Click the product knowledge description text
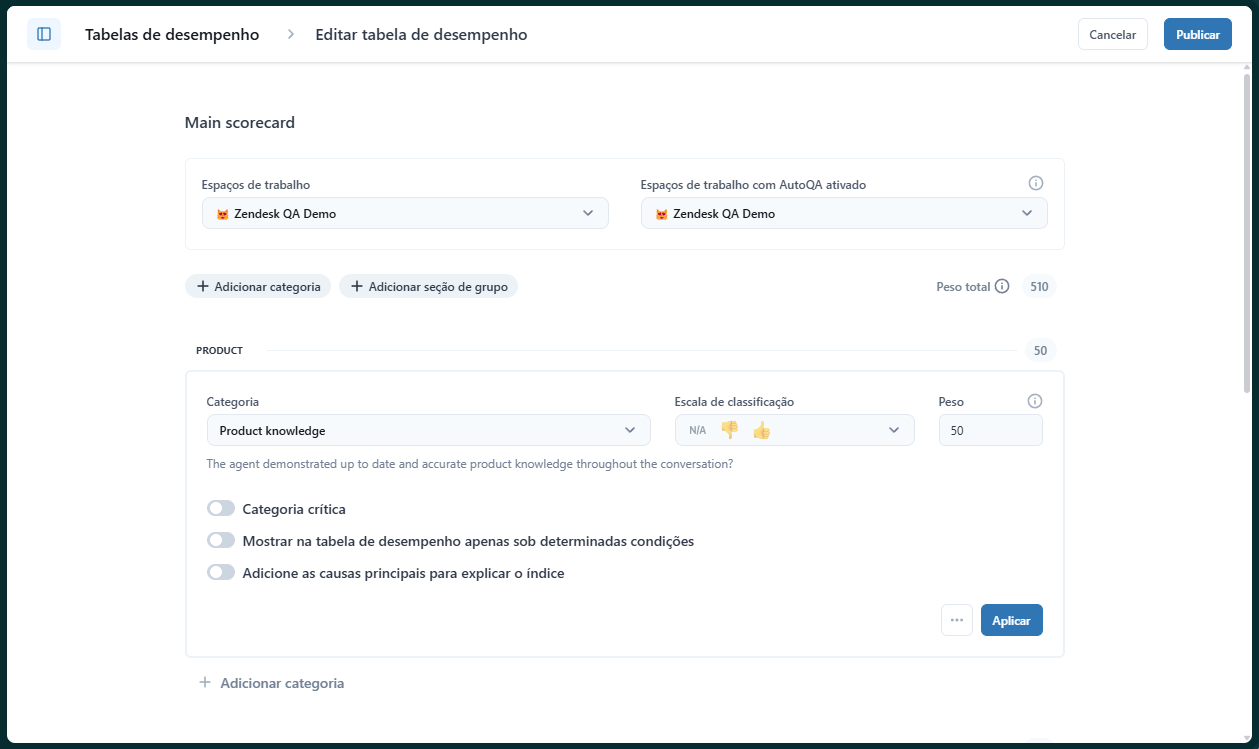 tap(469, 464)
